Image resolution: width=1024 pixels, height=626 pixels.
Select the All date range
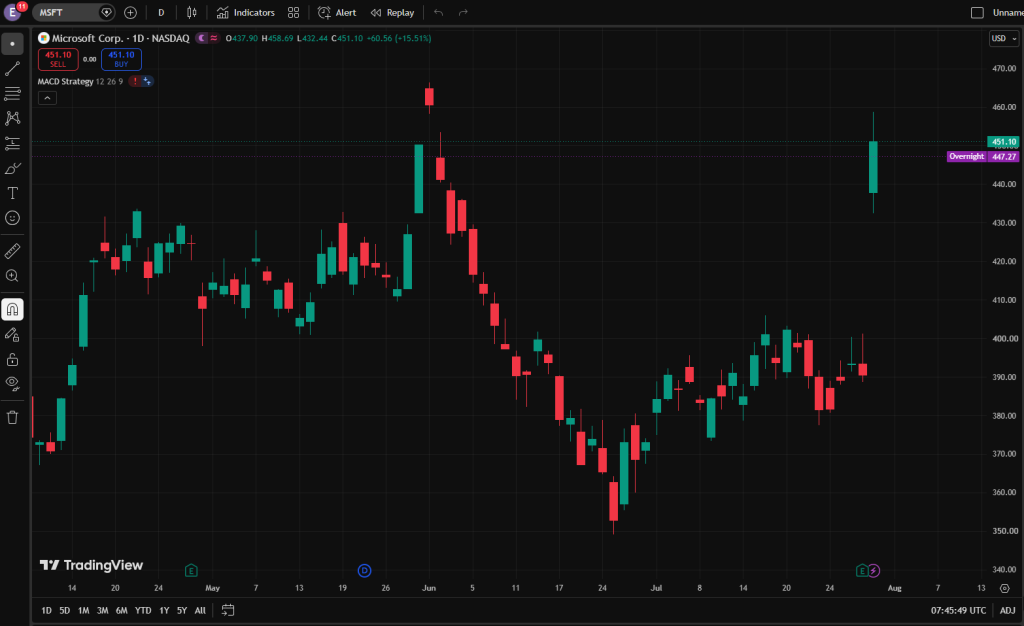click(x=200, y=610)
